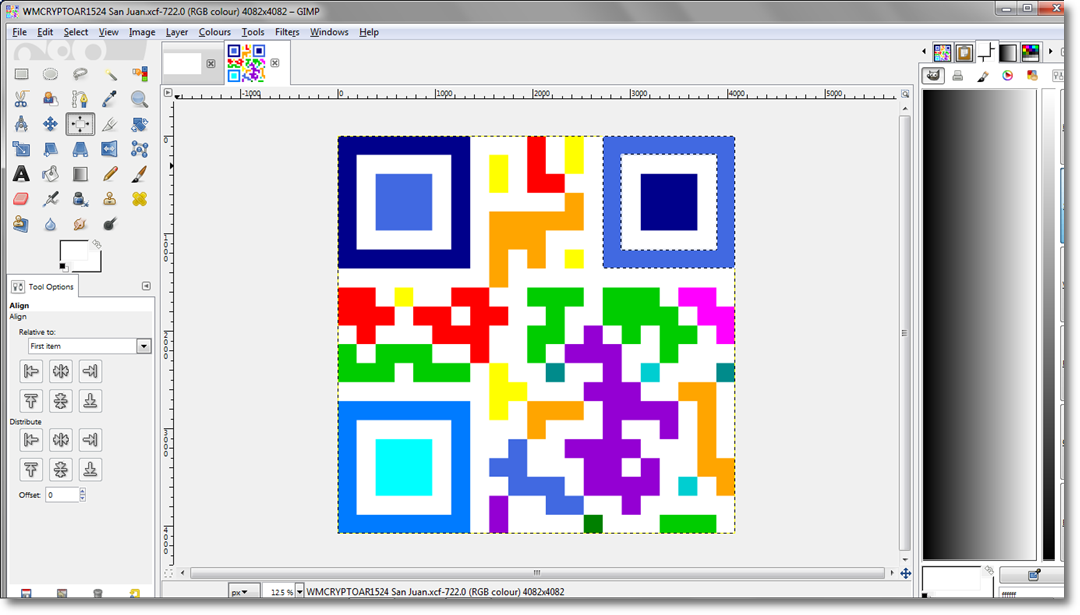Swap foreground and background colours in toolbox
Screen dimensions: 1080x615
point(97,244)
